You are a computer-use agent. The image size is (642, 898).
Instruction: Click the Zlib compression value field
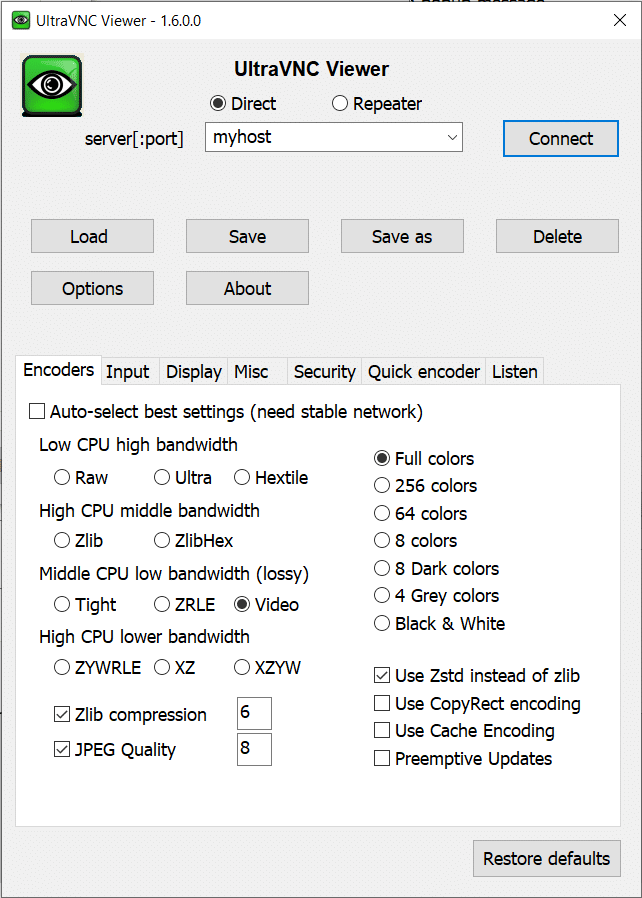pyautogui.click(x=254, y=713)
